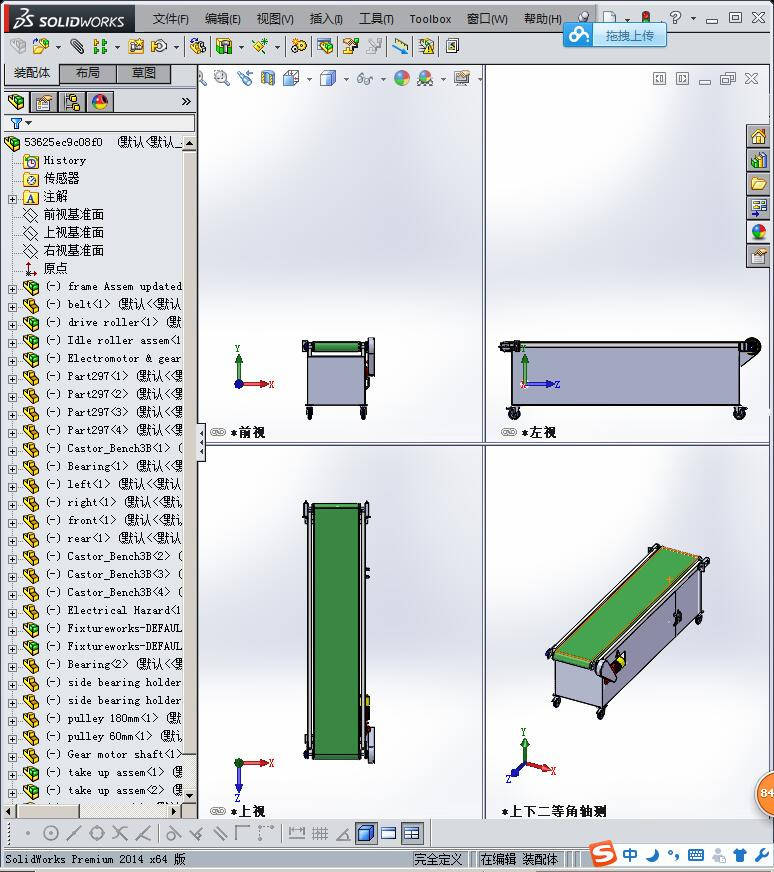
Task: Expand the manager tabs double chevron
Action: (x=186, y=102)
